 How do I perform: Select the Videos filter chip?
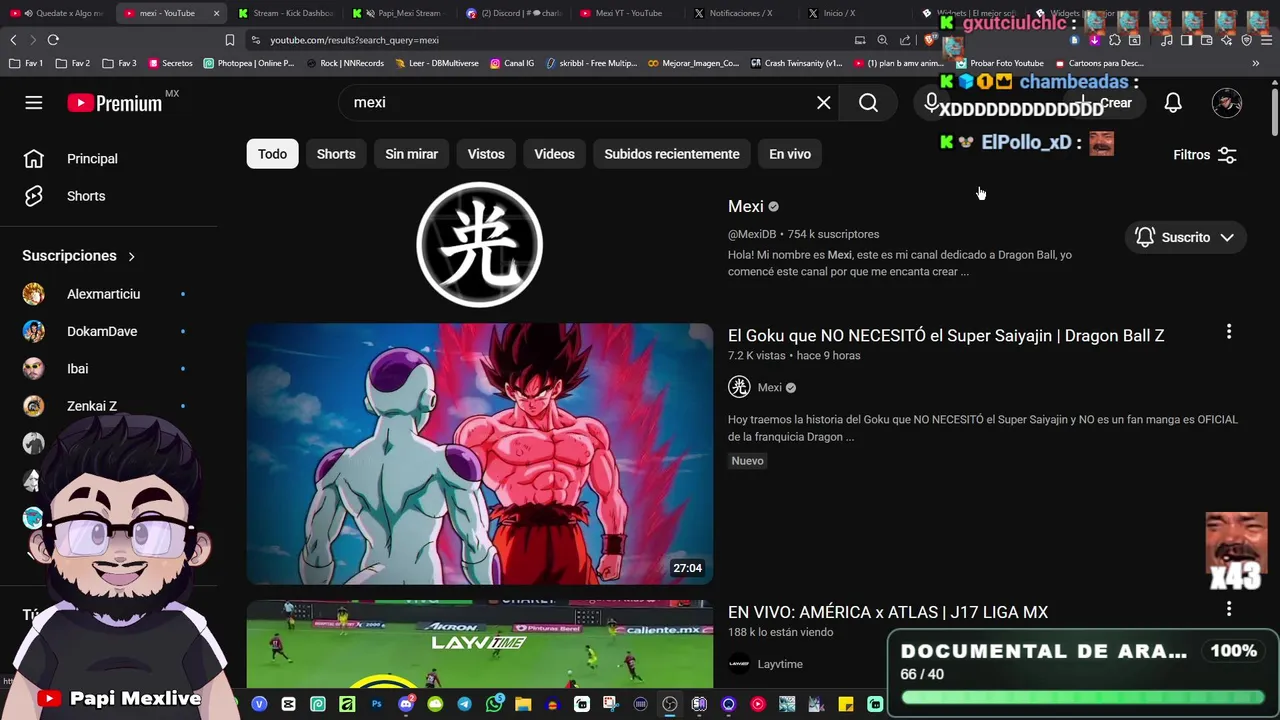pyautogui.click(x=554, y=154)
